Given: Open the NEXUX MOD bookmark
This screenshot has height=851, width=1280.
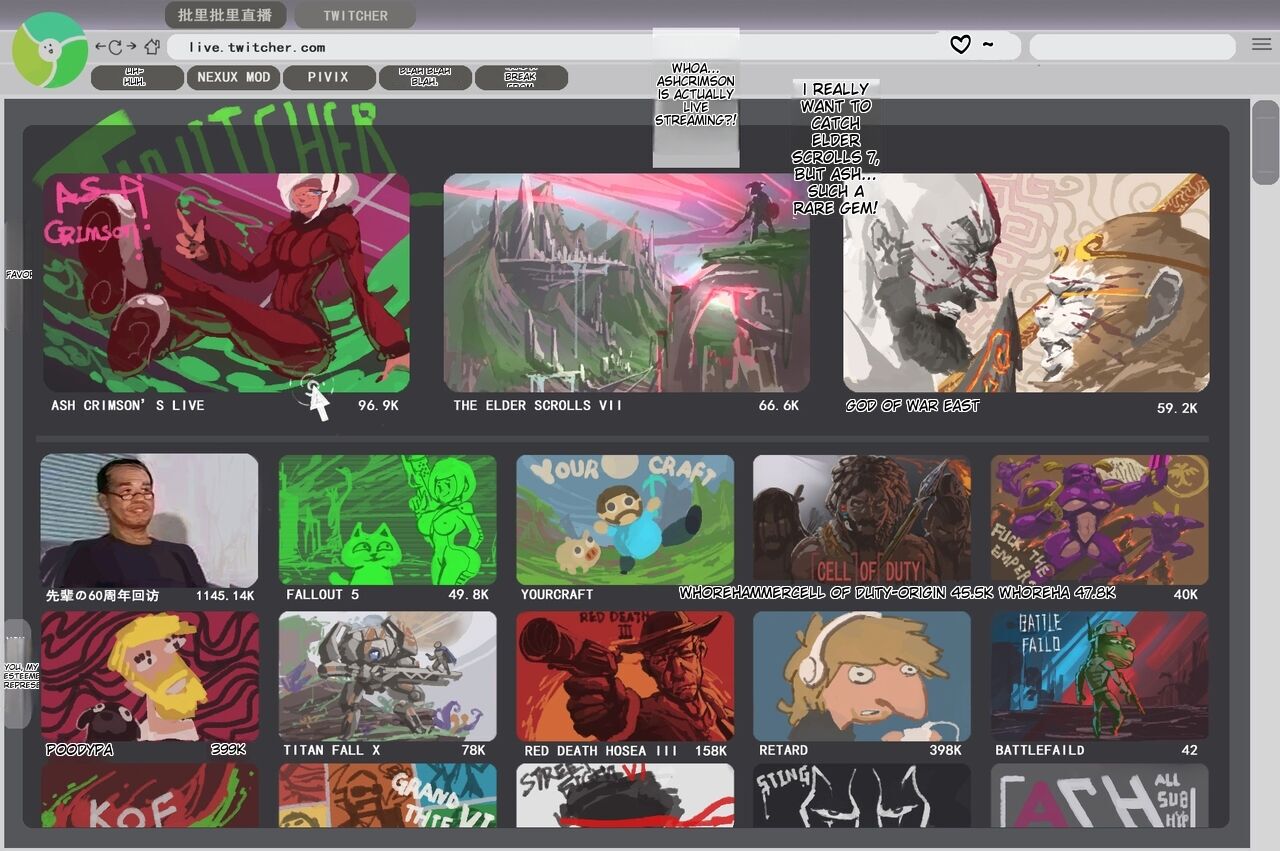Looking at the screenshot, I should click(x=233, y=77).
